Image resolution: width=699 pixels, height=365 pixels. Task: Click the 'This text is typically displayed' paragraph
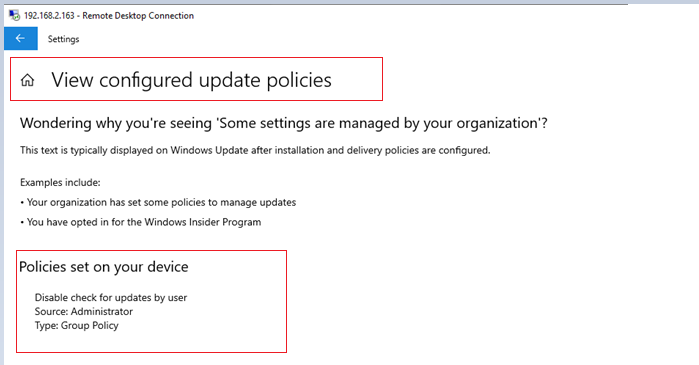click(x=255, y=150)
